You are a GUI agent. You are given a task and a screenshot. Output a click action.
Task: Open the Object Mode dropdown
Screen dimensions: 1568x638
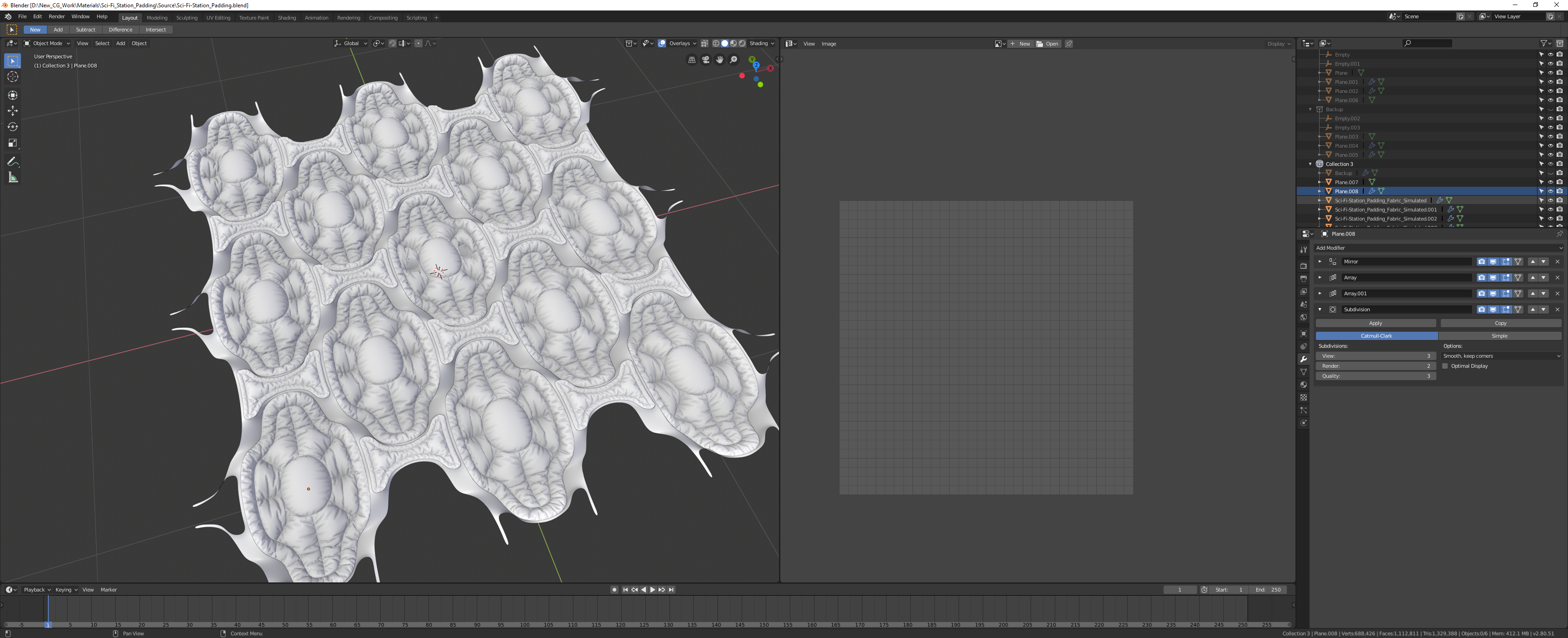(x=47, y=43)
